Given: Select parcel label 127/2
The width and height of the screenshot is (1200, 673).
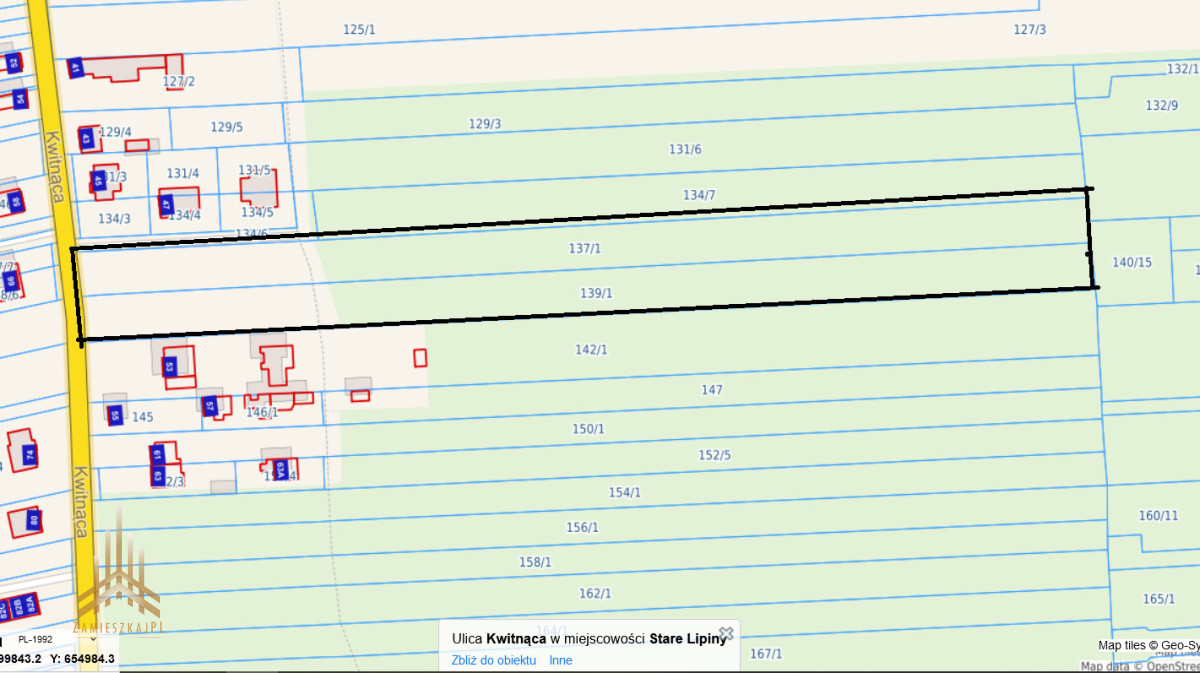Looking at the screenshot, I should coord(178,82).
